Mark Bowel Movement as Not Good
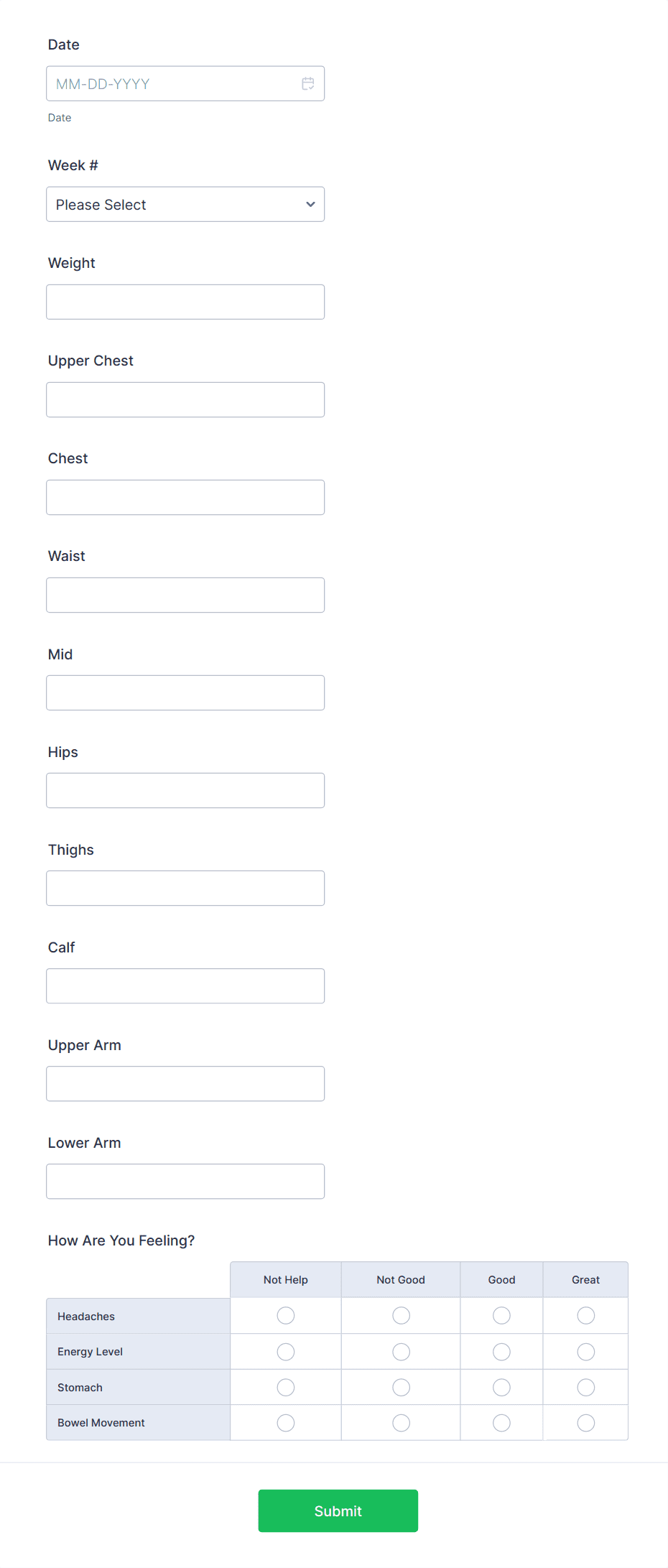 pos(400,1422)
